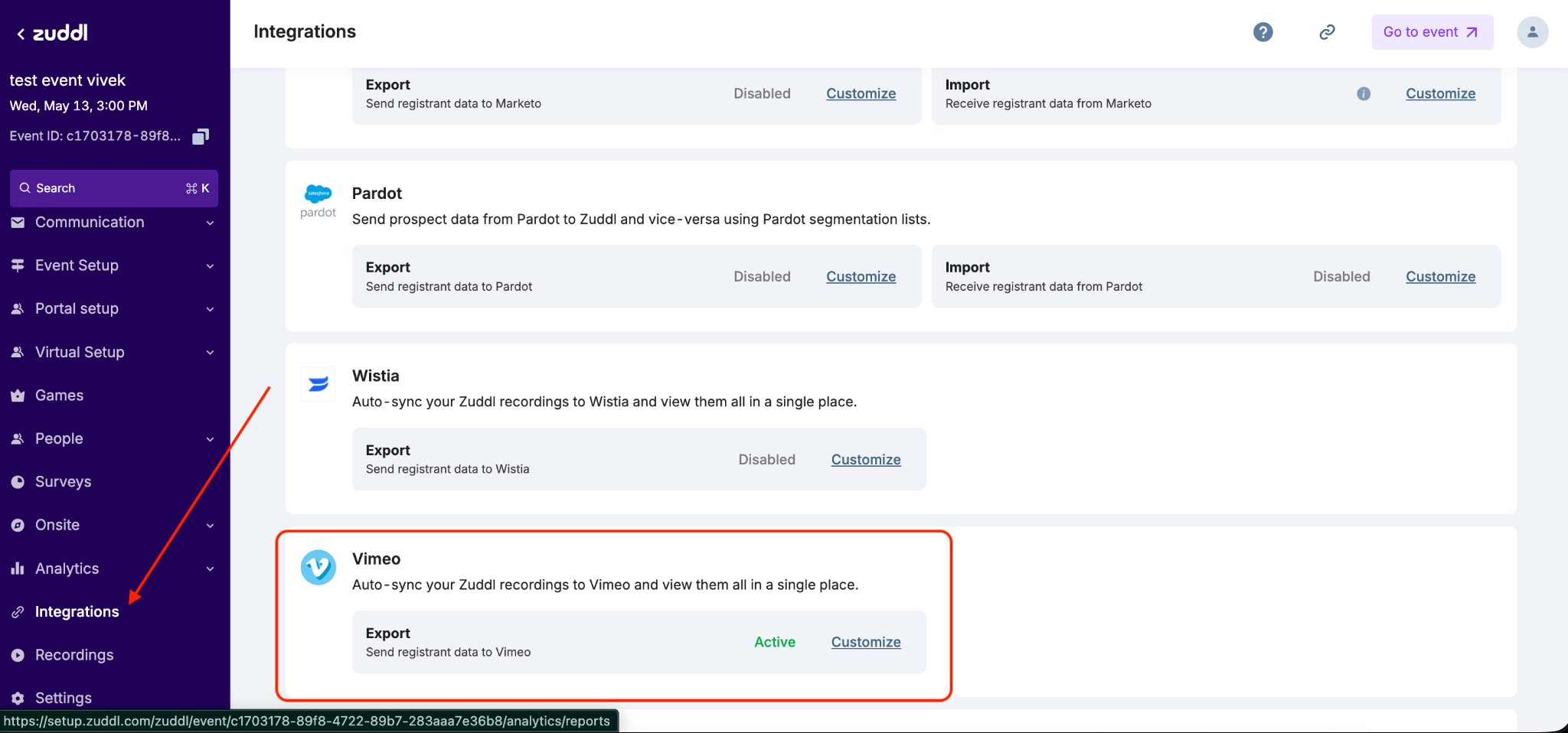
Task: Click the People icon in sidebar
Action: [18, 438]
